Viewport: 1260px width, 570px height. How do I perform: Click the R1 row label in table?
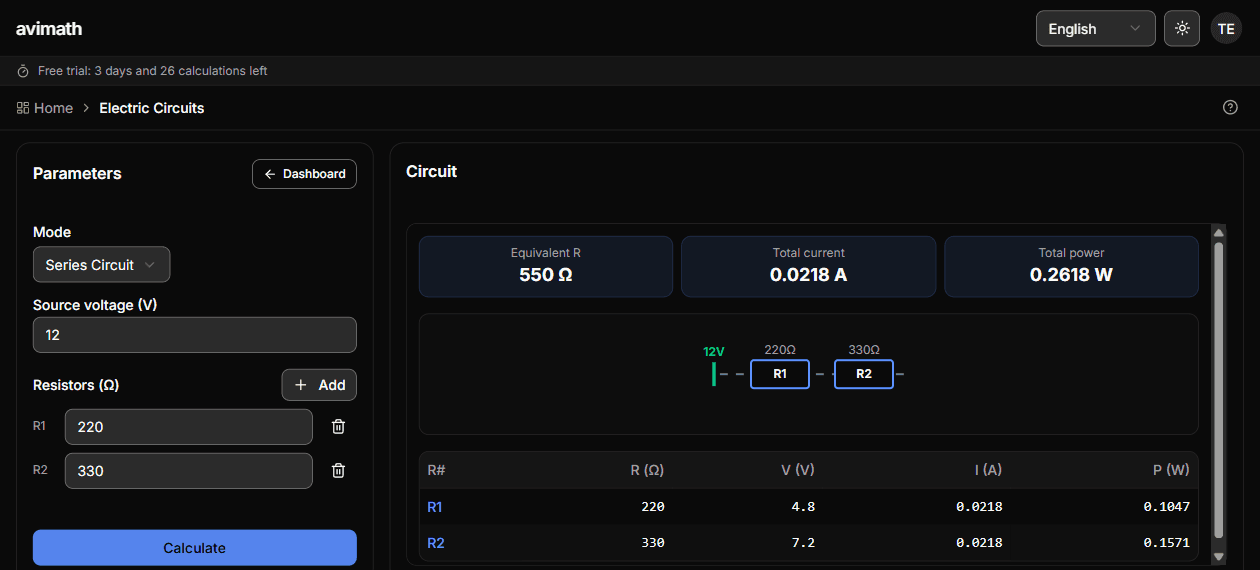pos(435,507)
